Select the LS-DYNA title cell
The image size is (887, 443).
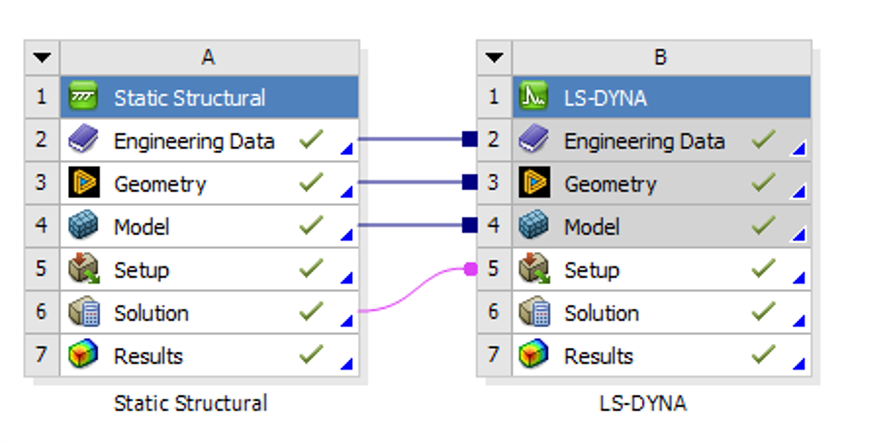[661, 97]
